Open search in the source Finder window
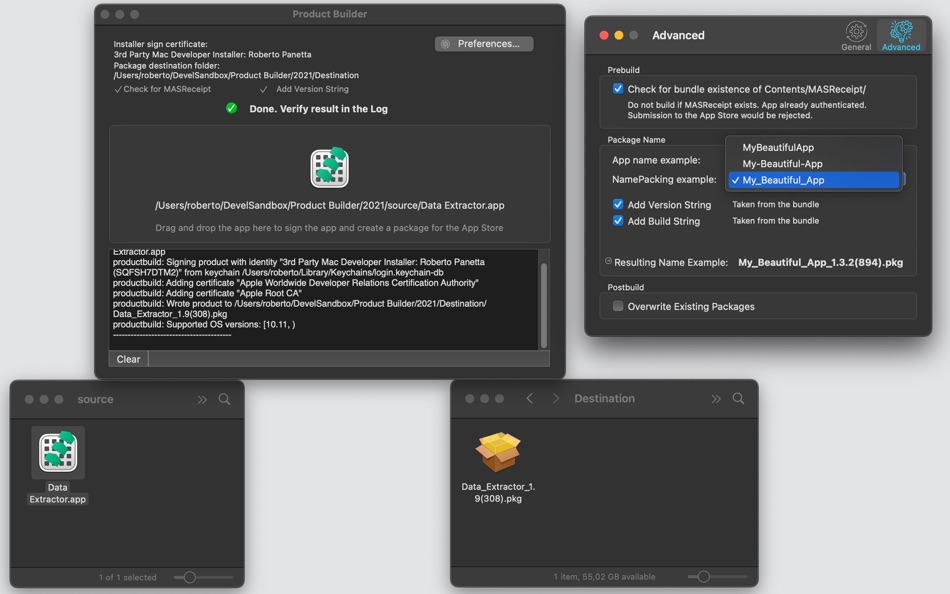 tap(224, 399)
